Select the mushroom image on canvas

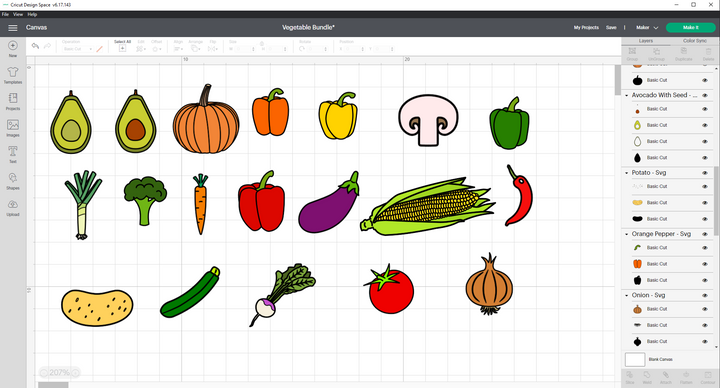pyautogui.click(x=428, y=120)
